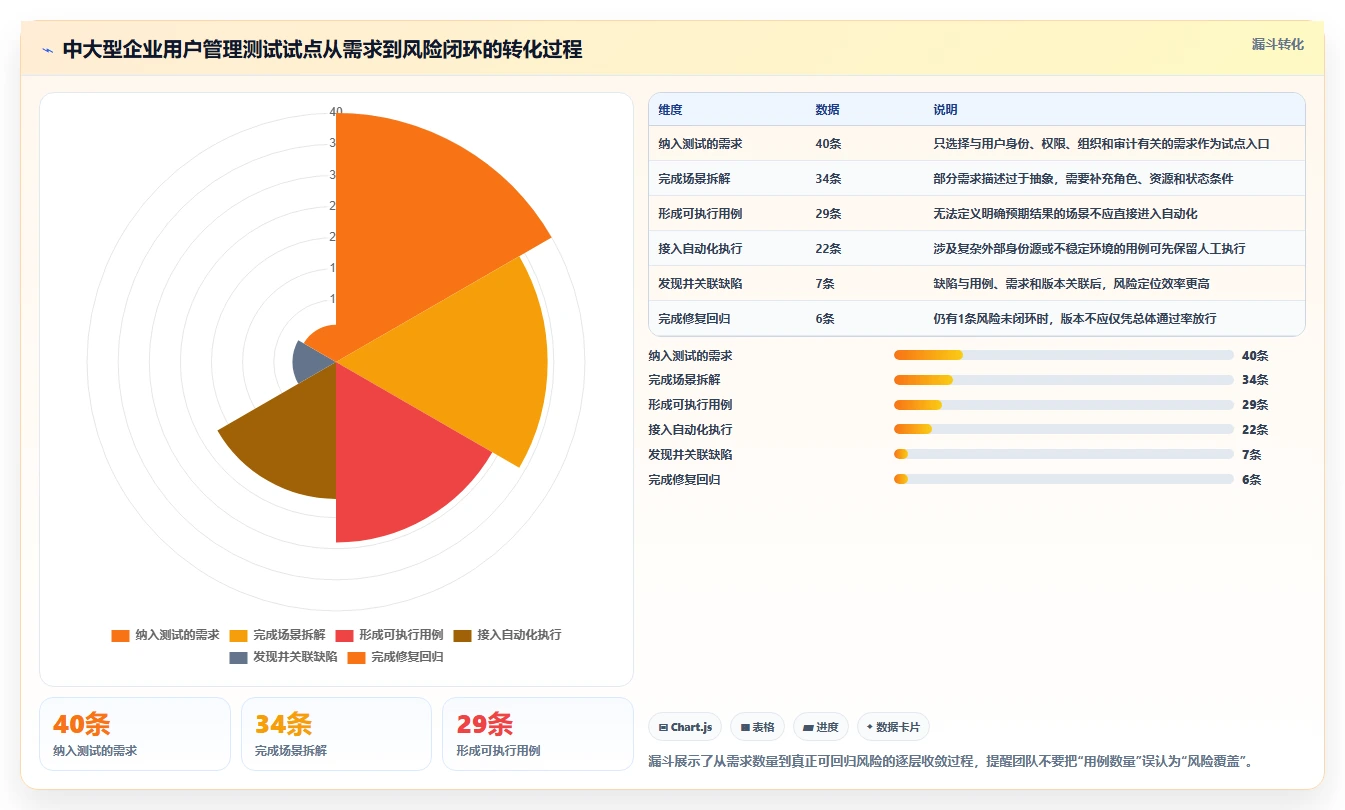
Task: Toggle 完成修复回归 legend swatch
Action: pos(356,657)
